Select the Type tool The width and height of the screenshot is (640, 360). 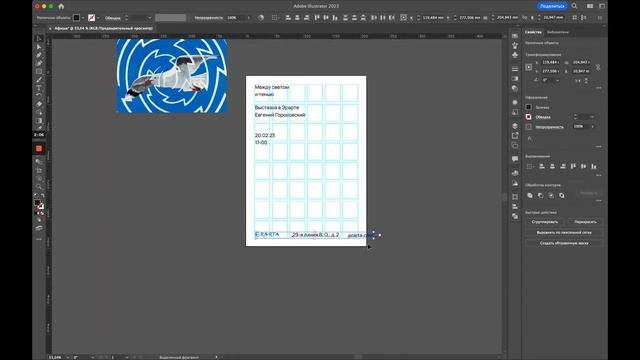coord(39,88)
